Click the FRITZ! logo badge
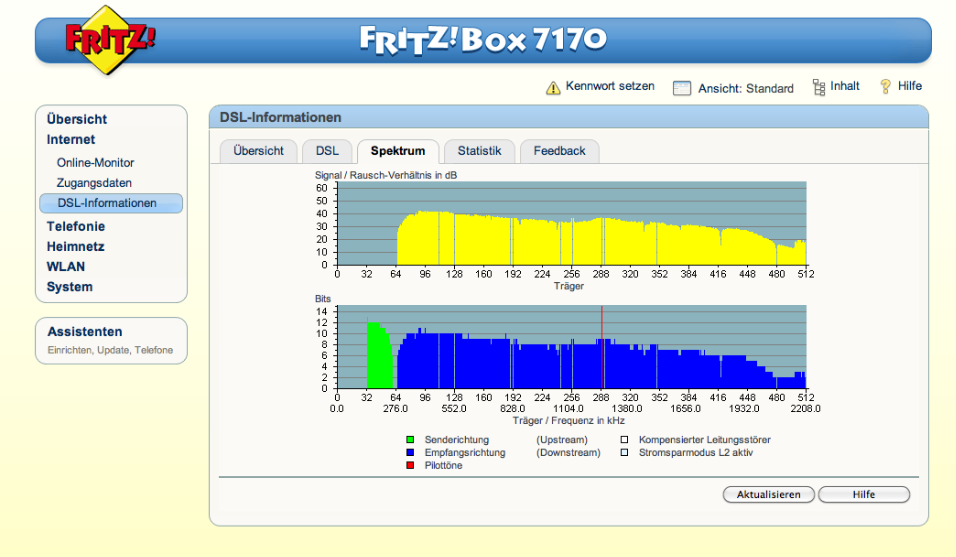The width and height of the screenshot is (956, 557). [x=110, y=40]
